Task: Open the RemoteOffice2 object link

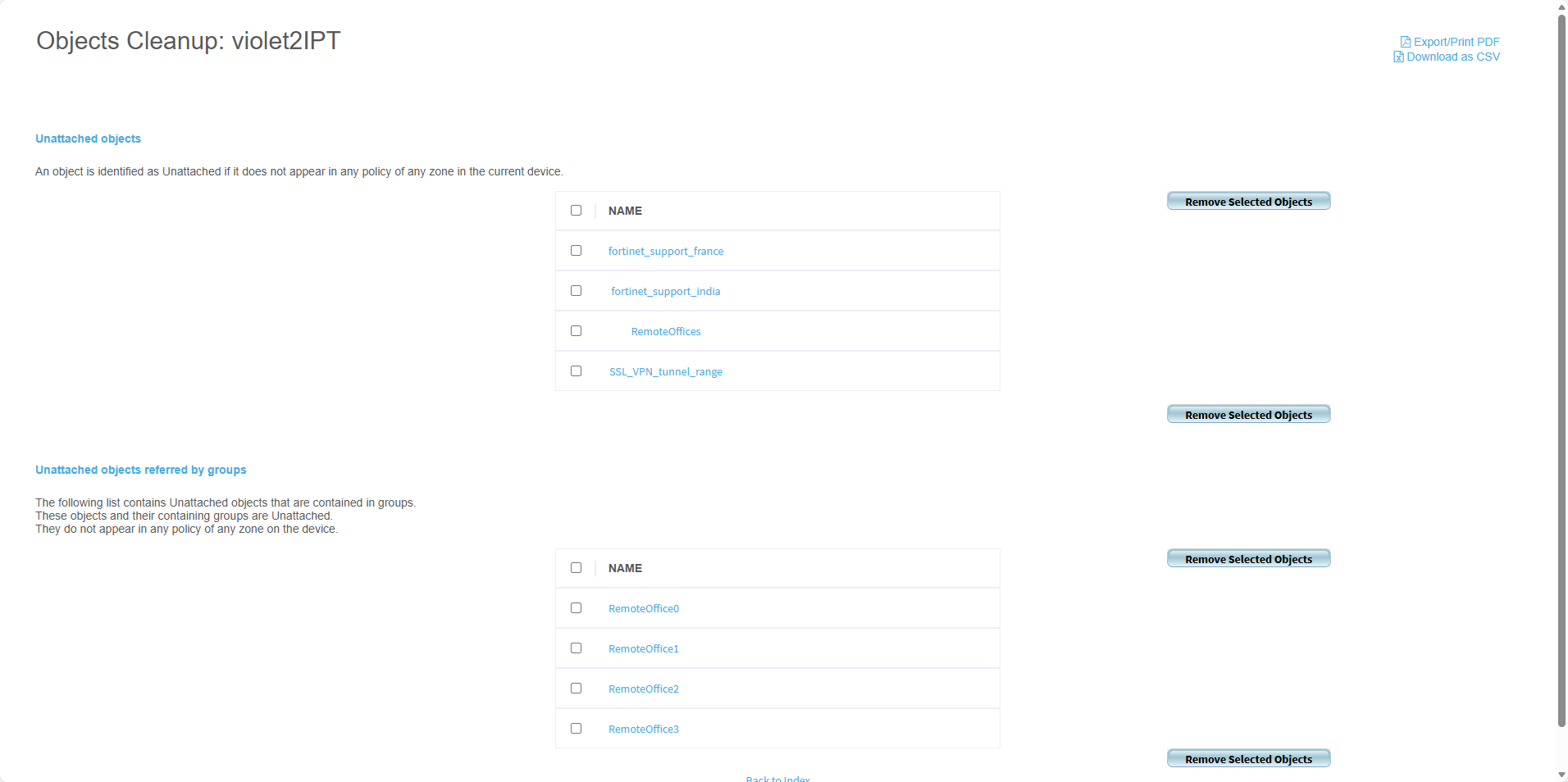Action: coord(643,689)
